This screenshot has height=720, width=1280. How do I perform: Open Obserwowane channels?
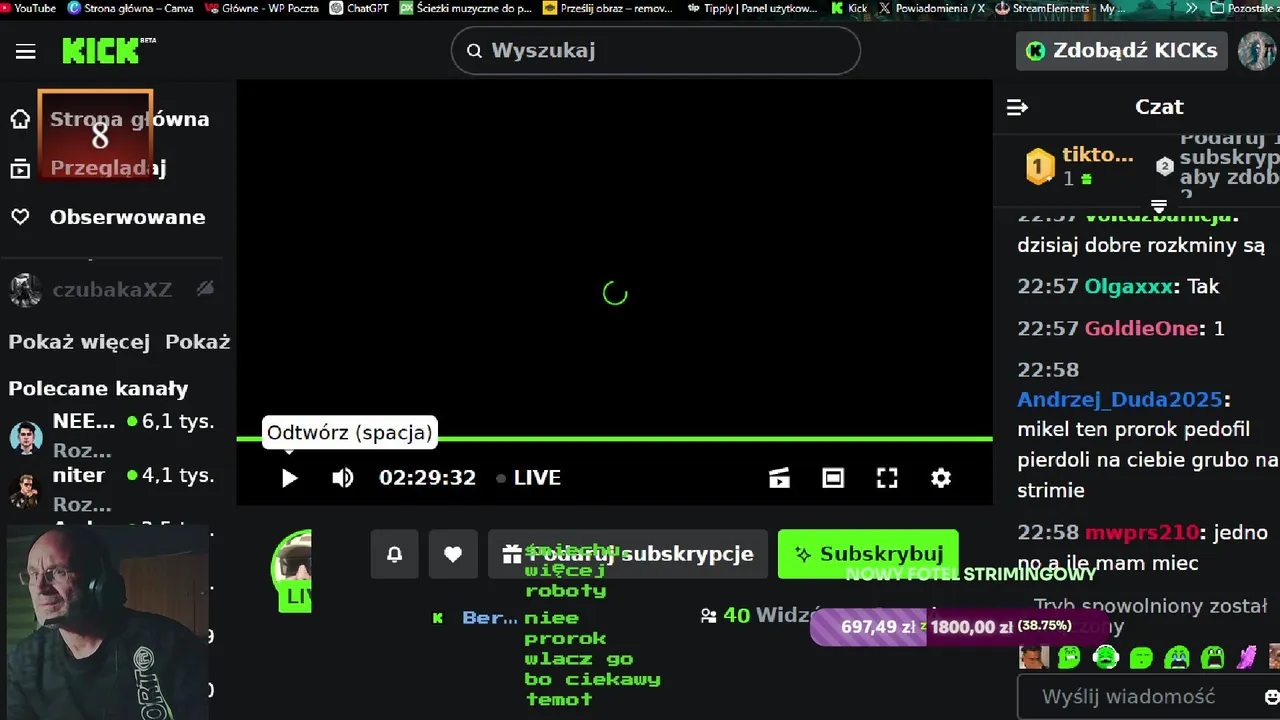tap(127, 217)
